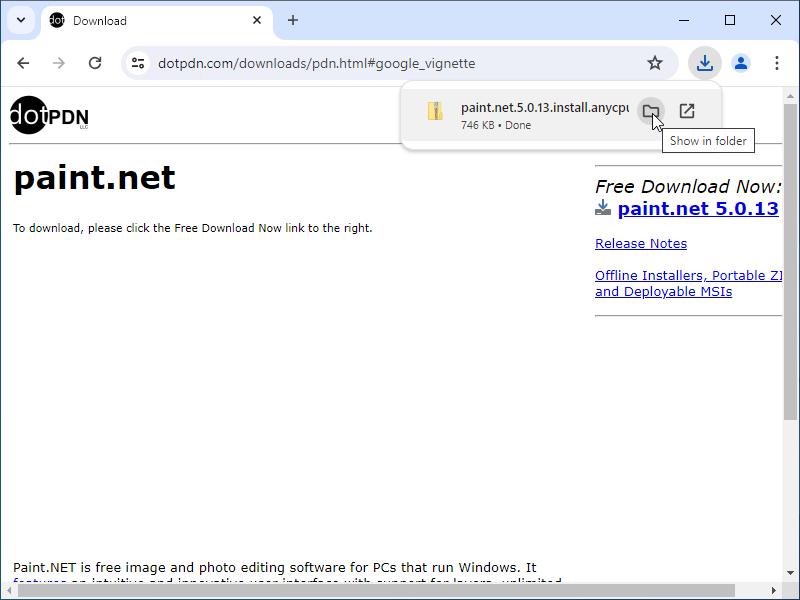Viewport: 800px width, 600px height.
Task: Click the Show in folder icon
Action: coord(651,111)
